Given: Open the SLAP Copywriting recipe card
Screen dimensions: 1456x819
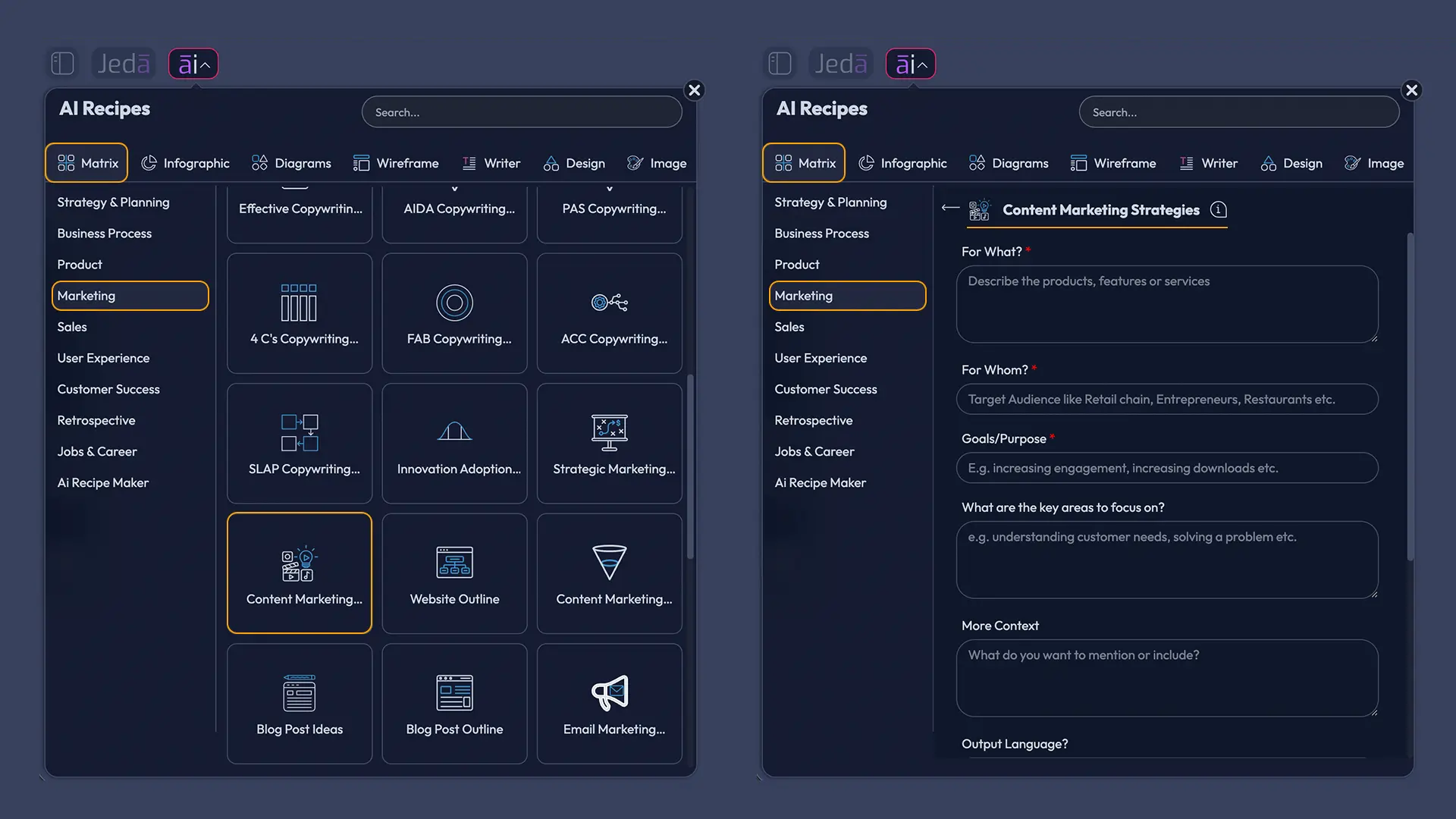Looking at the screenshot, I should pos(300,444).
